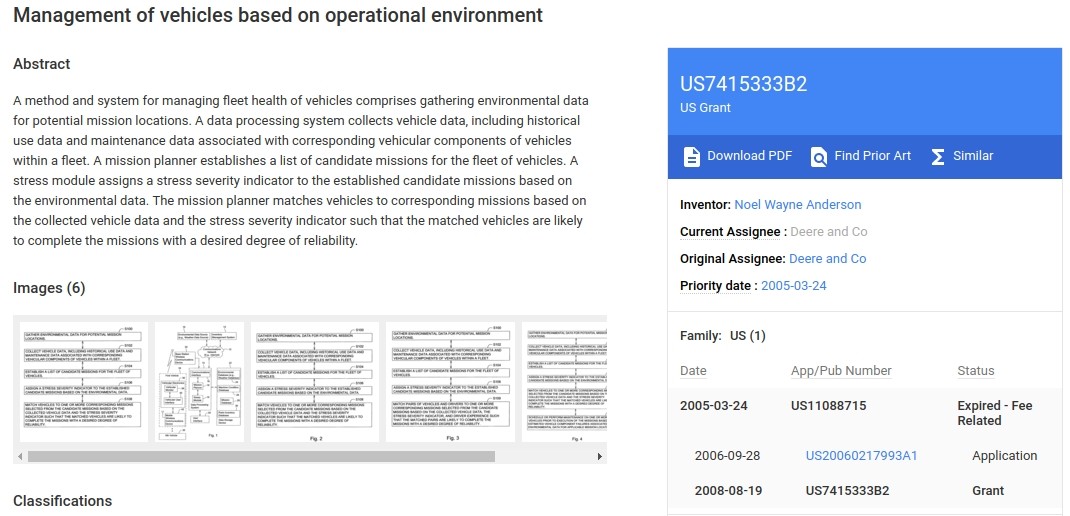Click the Download PDF document icon
Image resolution: width=1070 pixels, height=516 pixels.
point(692,156)
